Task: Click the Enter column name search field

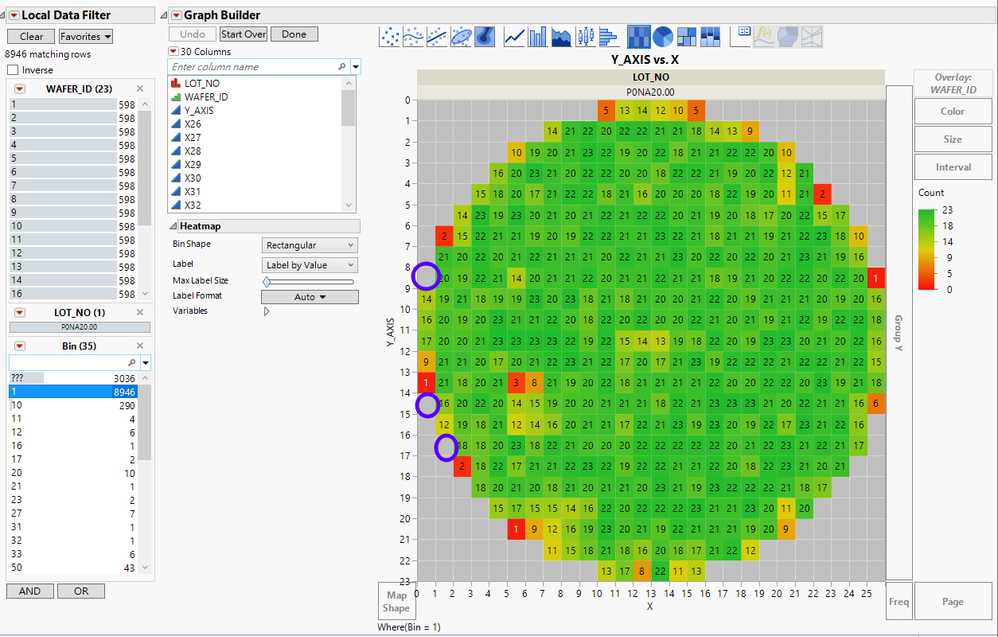Action: click(x=256, y=67)
